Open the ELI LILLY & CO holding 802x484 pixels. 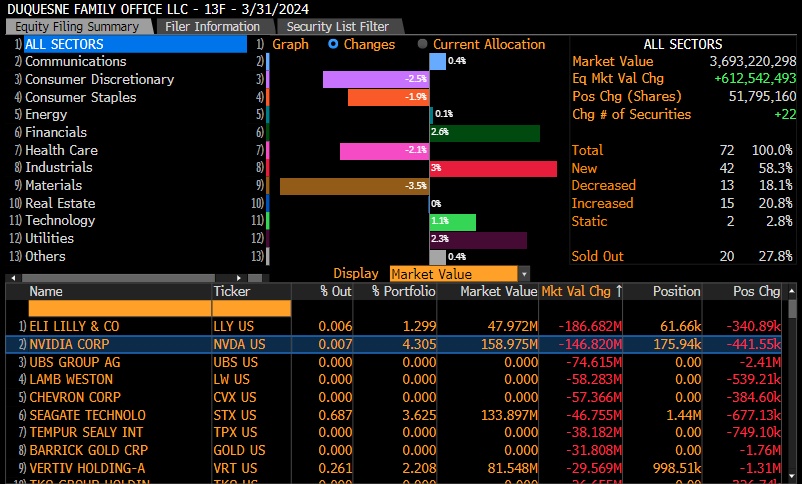(x=74, y=326)
